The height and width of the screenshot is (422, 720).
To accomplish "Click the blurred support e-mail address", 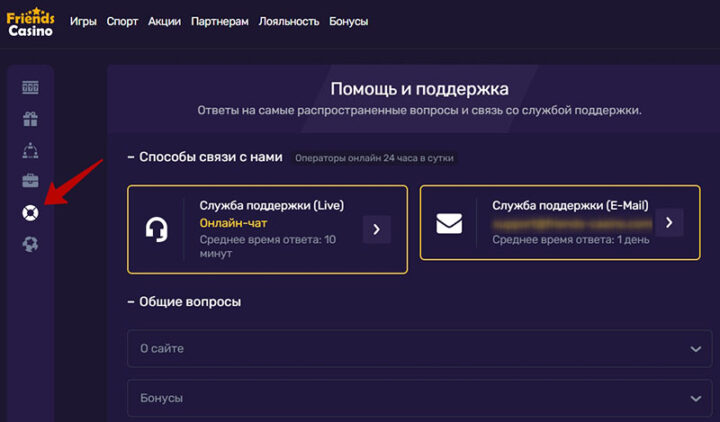I will 572,224.
